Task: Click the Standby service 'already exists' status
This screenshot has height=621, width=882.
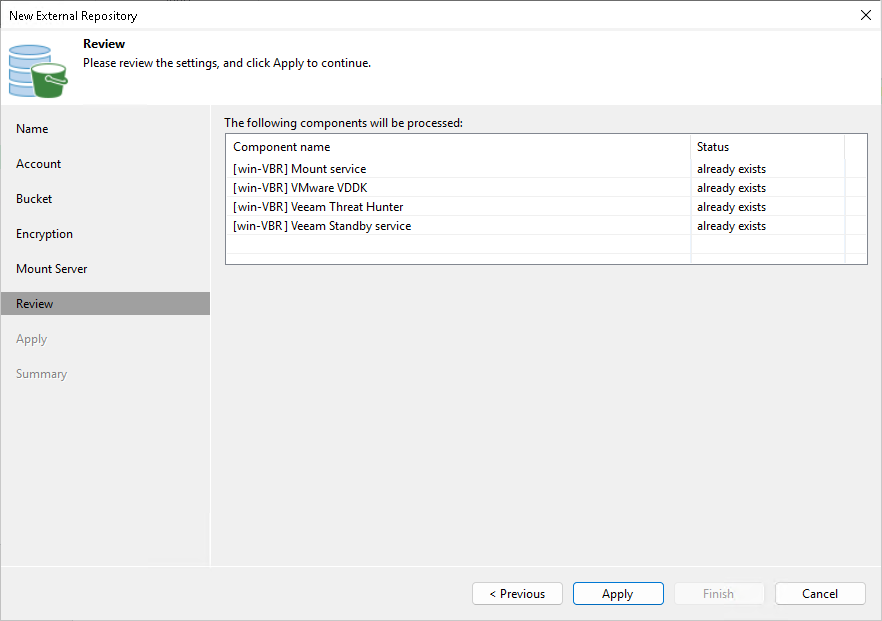Action: [x=731, y=226]
